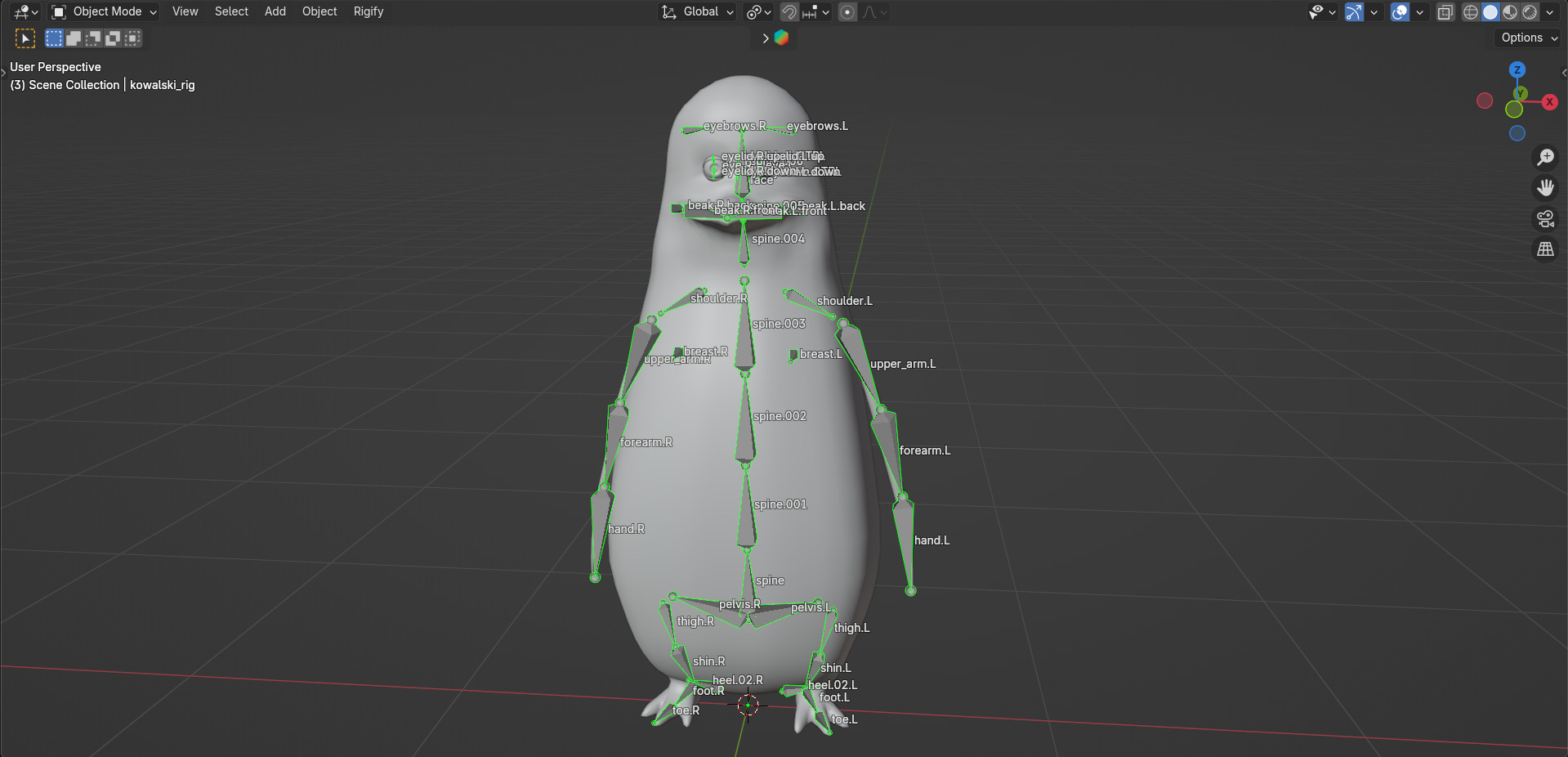The width and height of the screenshot is (1568, 757).
Task: Click the hand.L bone label
Action: point(931,540)
